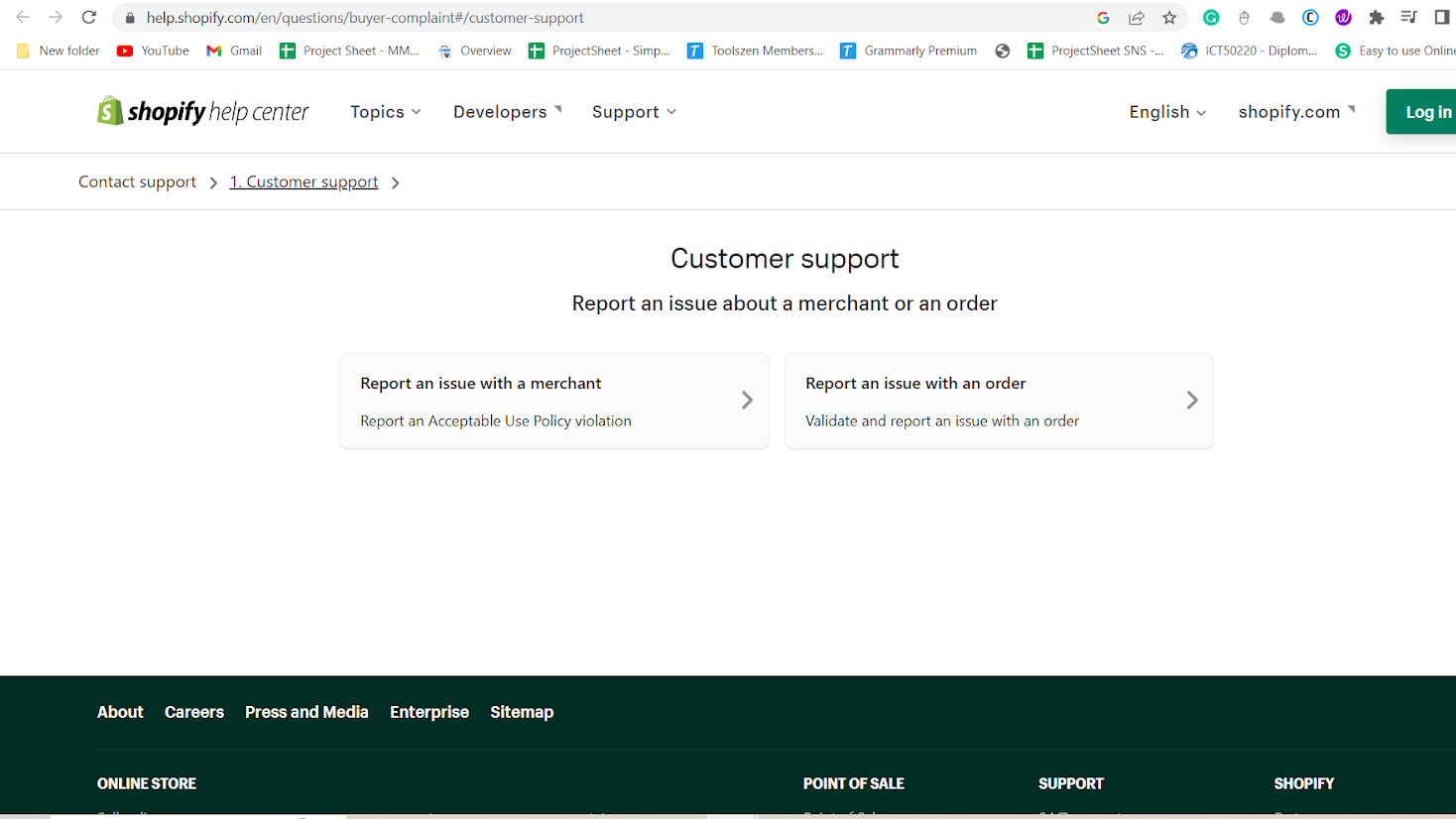The image size is (1456, 819).
Task: Open the English language dropdown
Action: 1167,112
